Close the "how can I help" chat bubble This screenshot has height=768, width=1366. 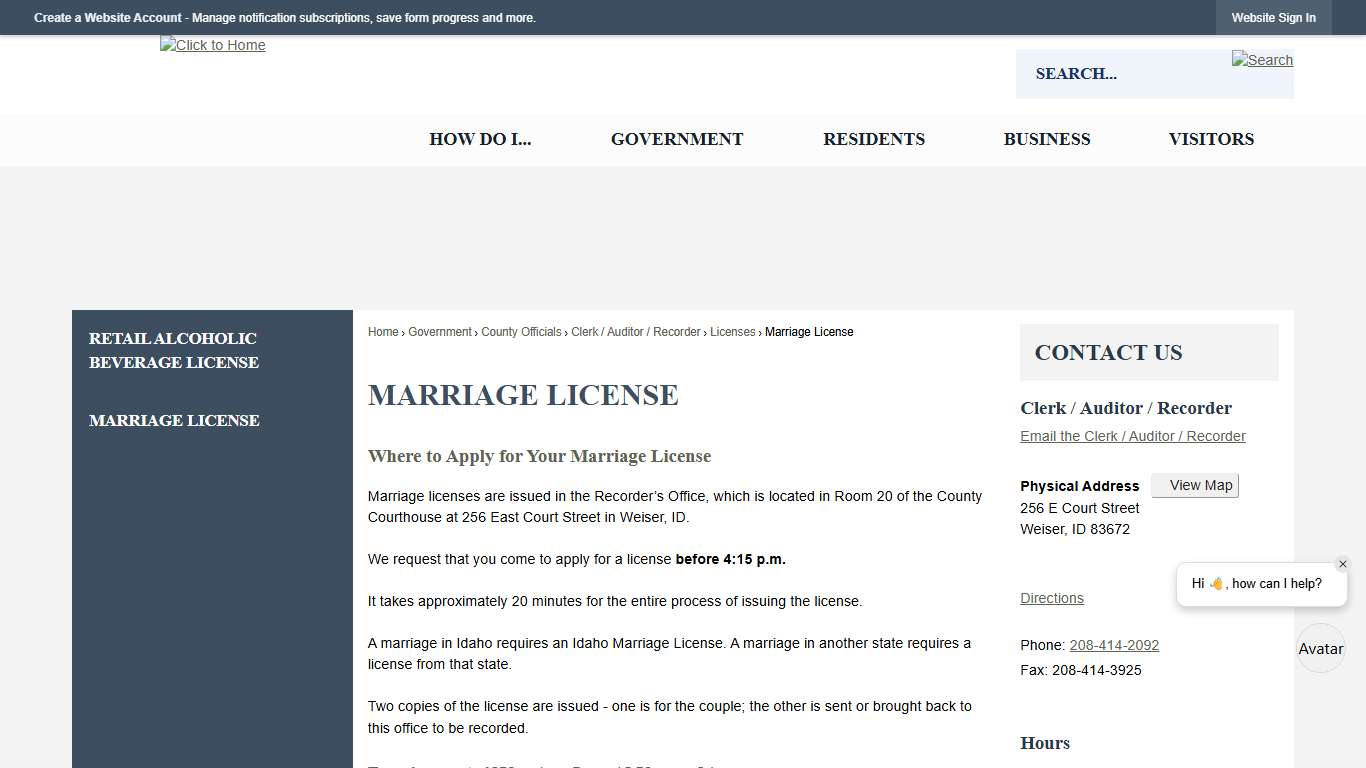[x=1343, y=563]
